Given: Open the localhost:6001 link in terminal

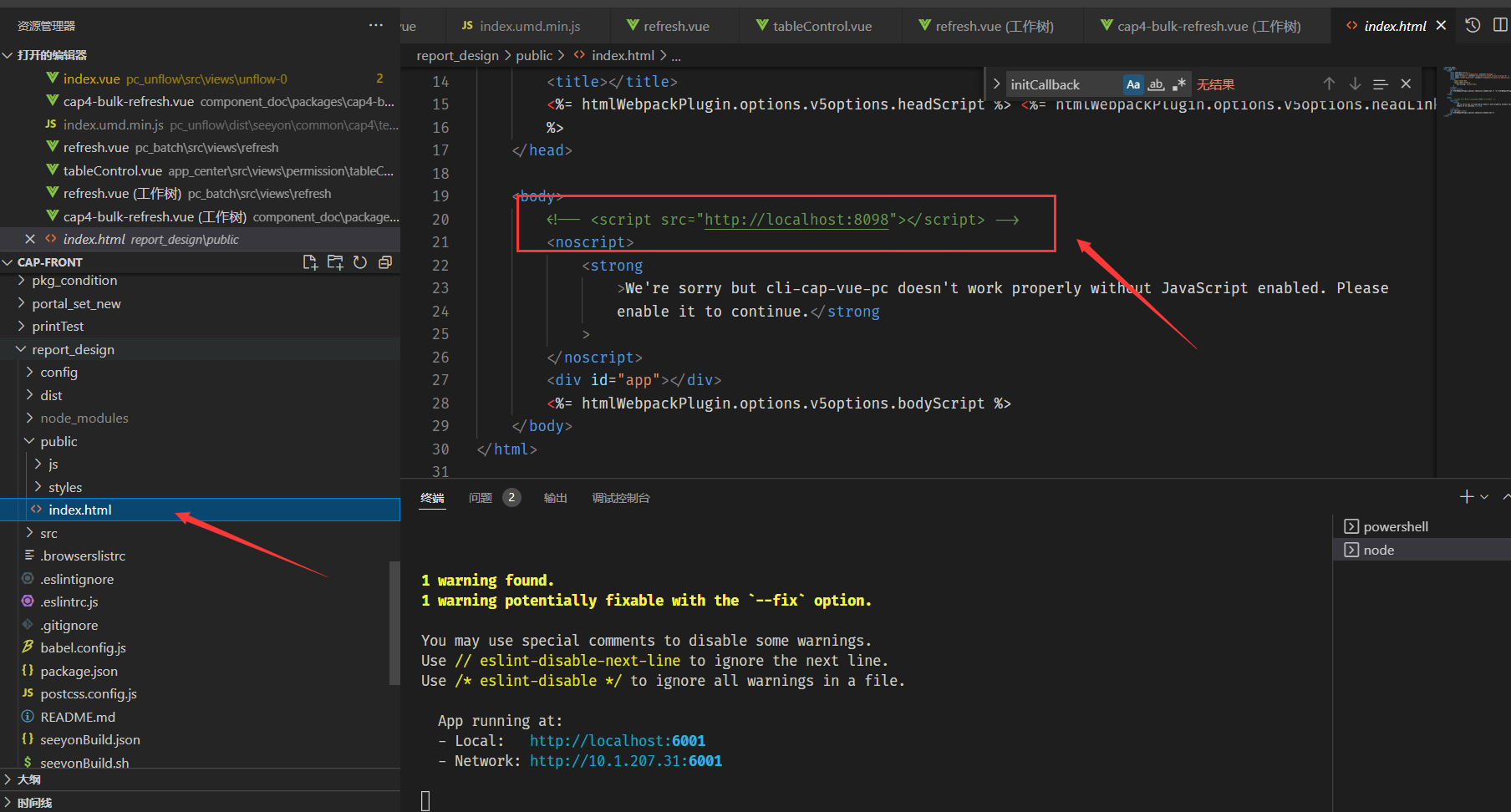Looking at the screenshot, I should click(617, 741).
